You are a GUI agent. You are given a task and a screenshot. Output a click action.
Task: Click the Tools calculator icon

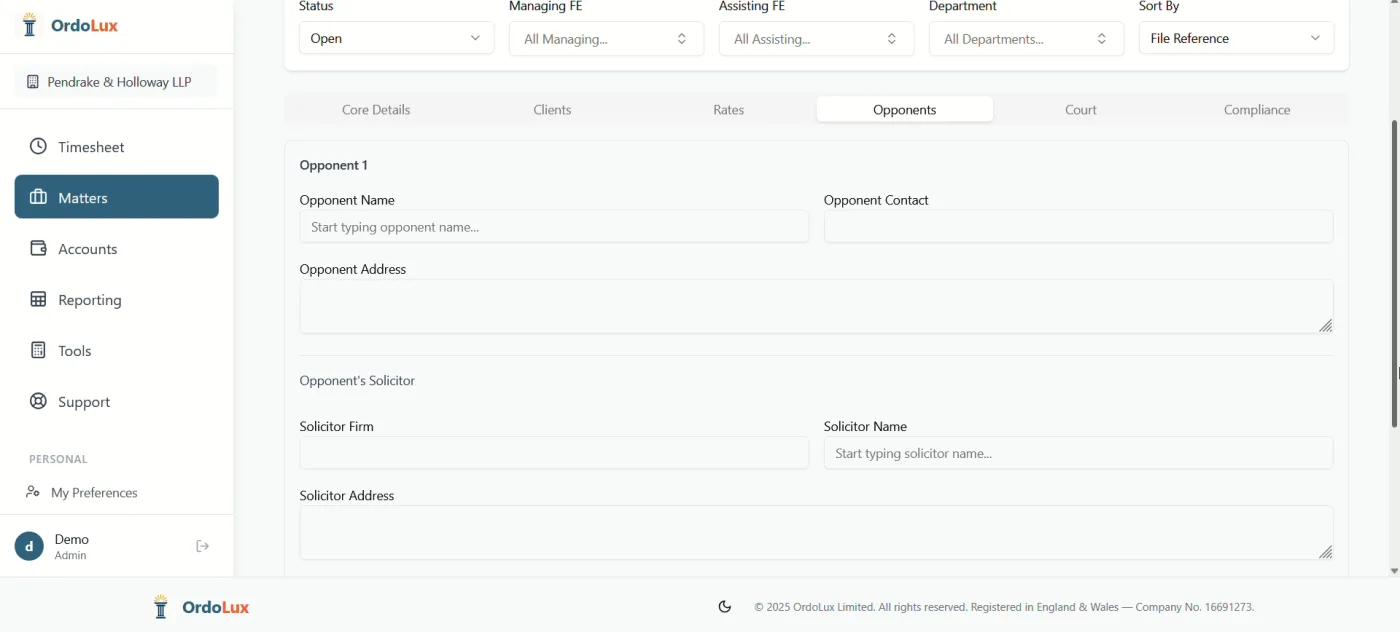[38, 351]
